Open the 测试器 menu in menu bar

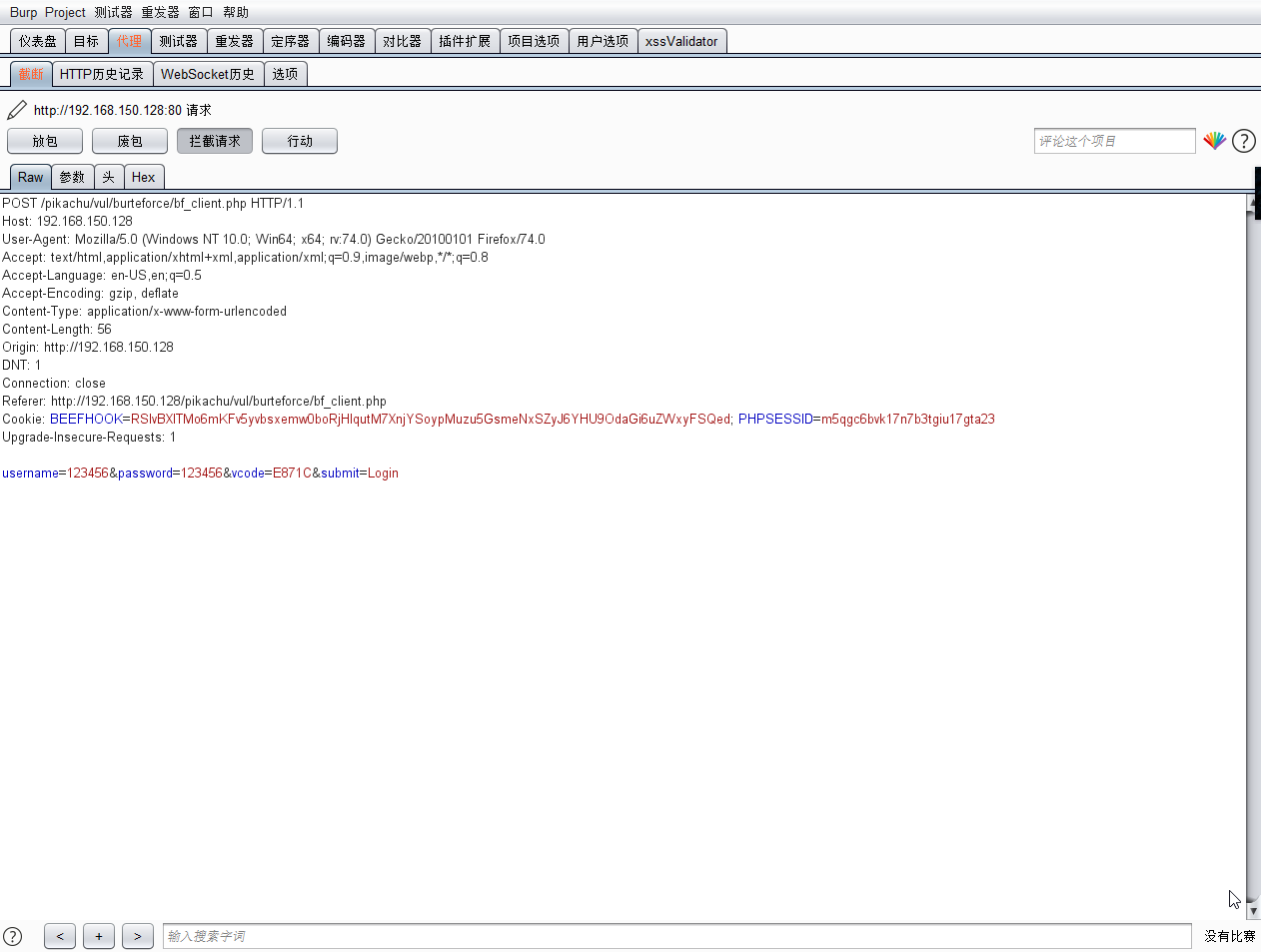point(113,12)
